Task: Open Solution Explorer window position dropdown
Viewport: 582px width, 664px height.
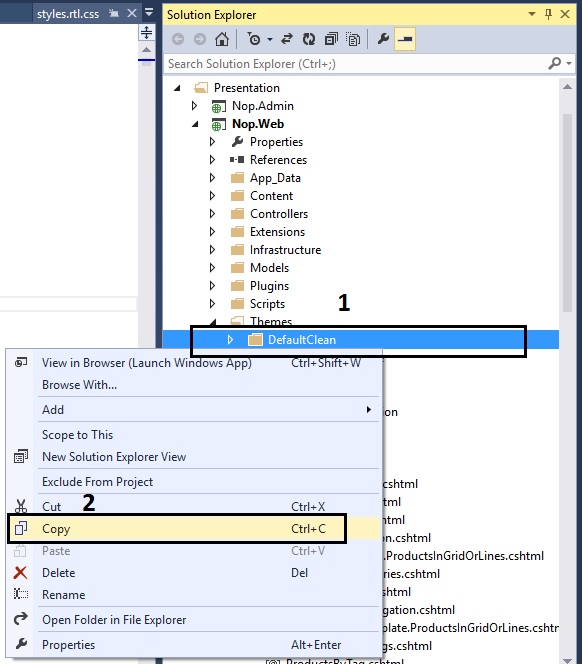Action: click(532, 14)
